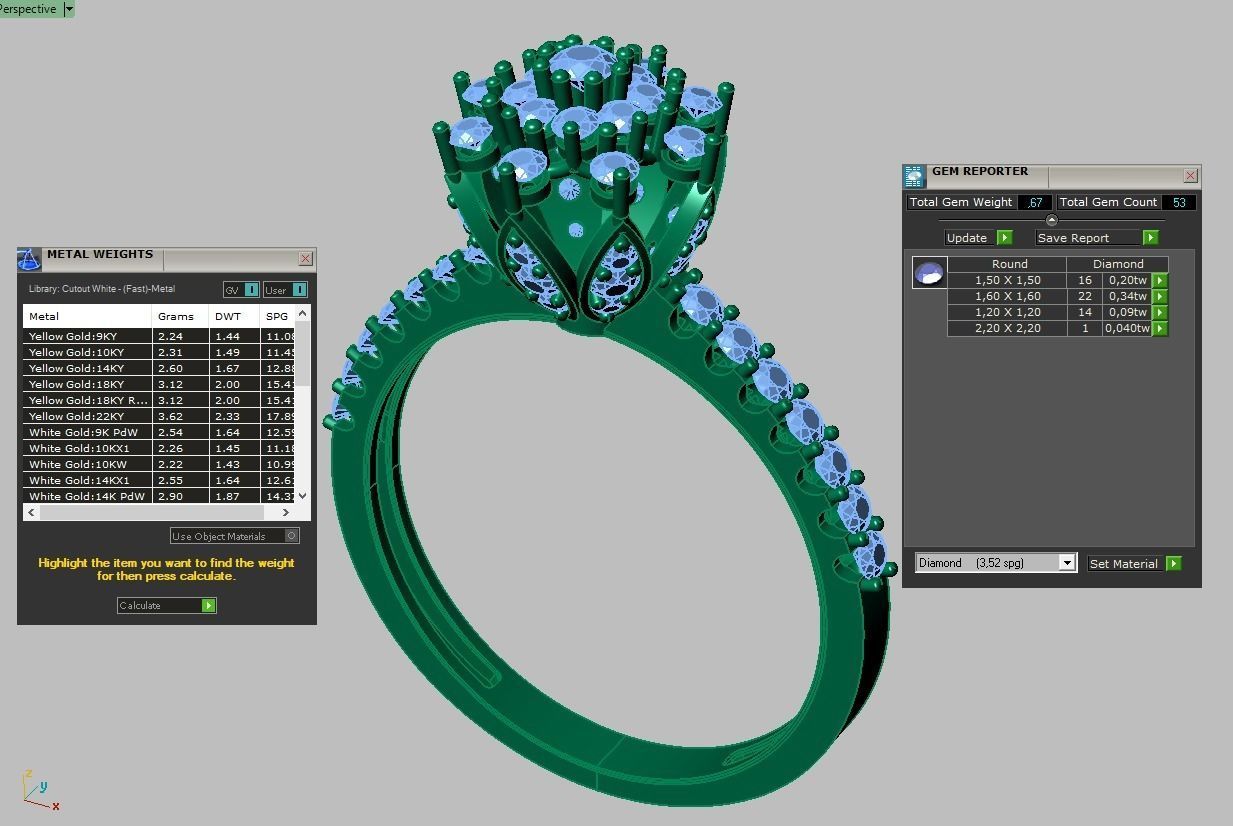Select the White Gold:10KX1 row
Screen dimensions: 1233x826
click(160, 448)
